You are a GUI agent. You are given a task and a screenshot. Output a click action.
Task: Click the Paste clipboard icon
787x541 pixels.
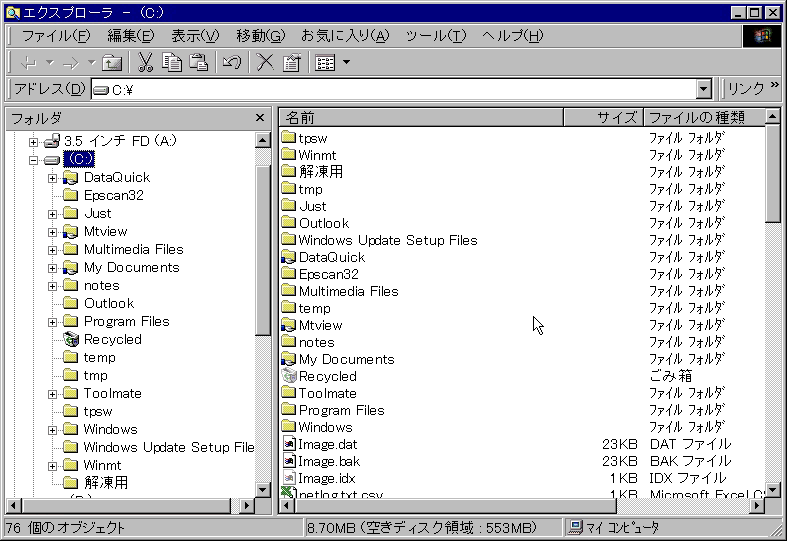[199, 62]
